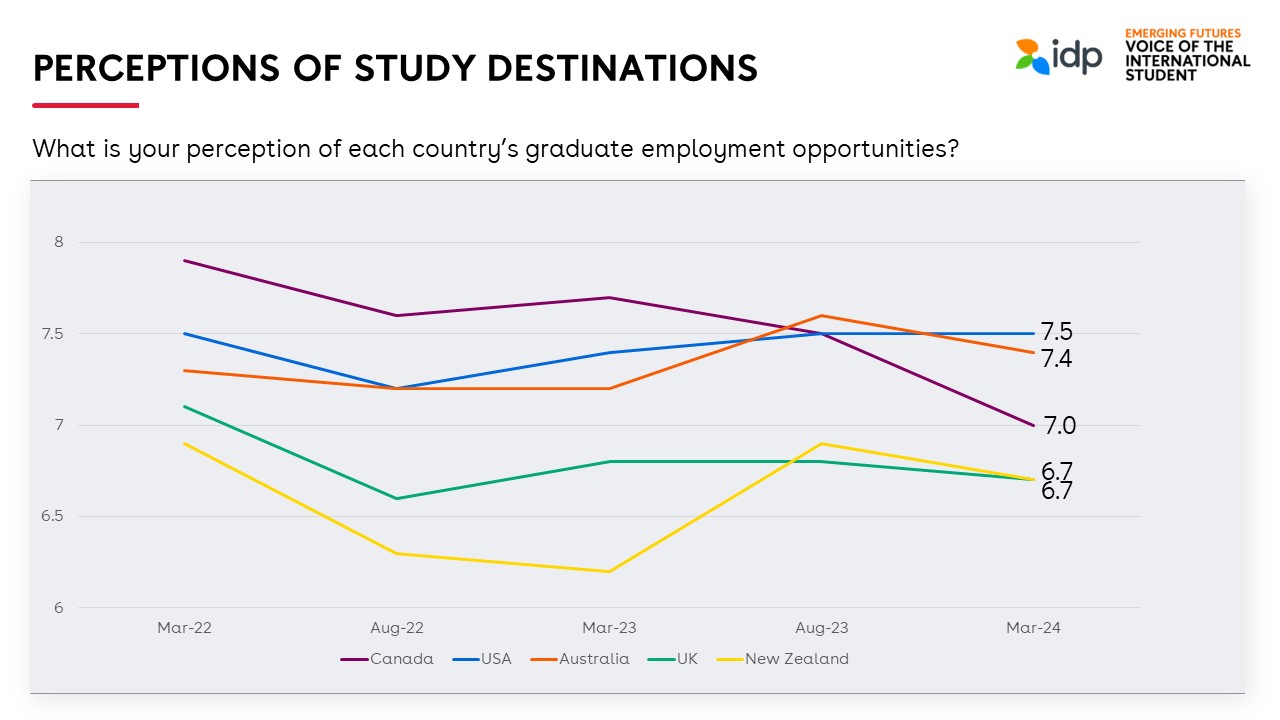Click the red underline beneath the title

(85, 105)
